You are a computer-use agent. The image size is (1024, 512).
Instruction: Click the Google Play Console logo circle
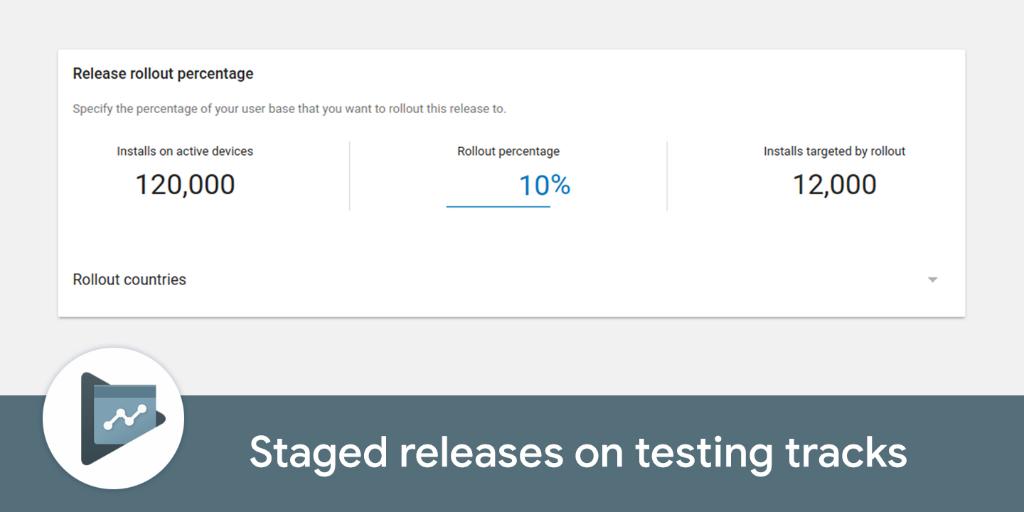click(113, 418)
